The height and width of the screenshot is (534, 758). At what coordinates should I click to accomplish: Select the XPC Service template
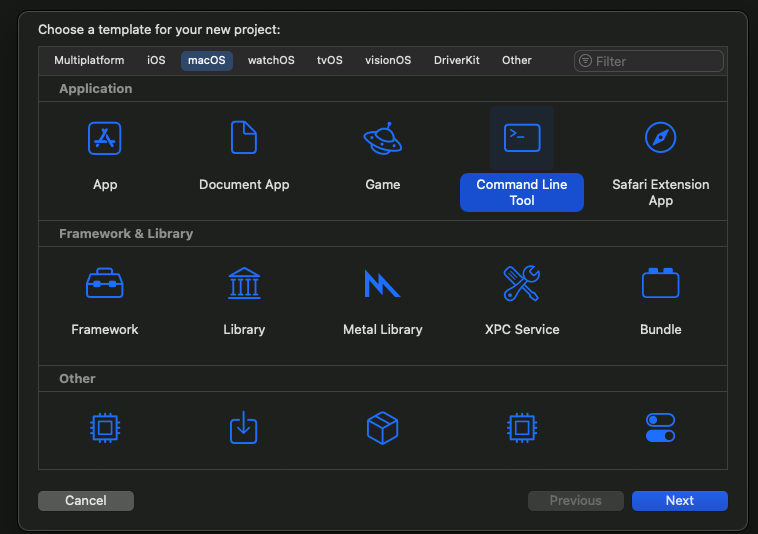pyautogui.click(x=522, y=283)
